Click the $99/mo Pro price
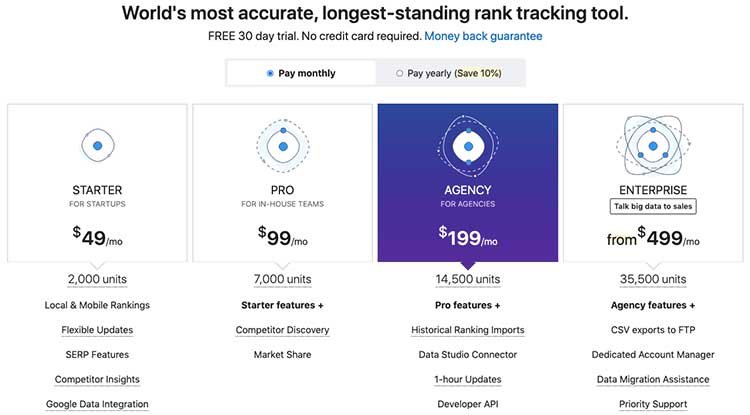This screenshot has width=750, height=415. coord(283,237)
